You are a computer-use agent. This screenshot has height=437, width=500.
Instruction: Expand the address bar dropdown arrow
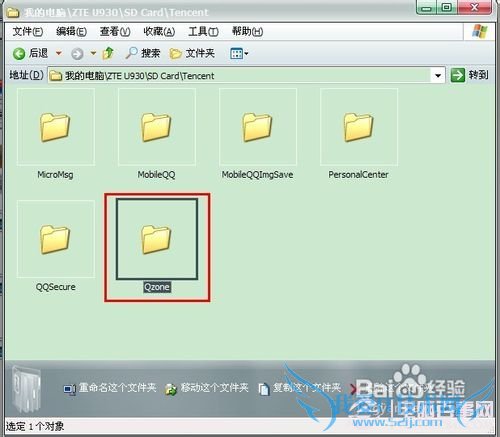(x=438, y=76)
